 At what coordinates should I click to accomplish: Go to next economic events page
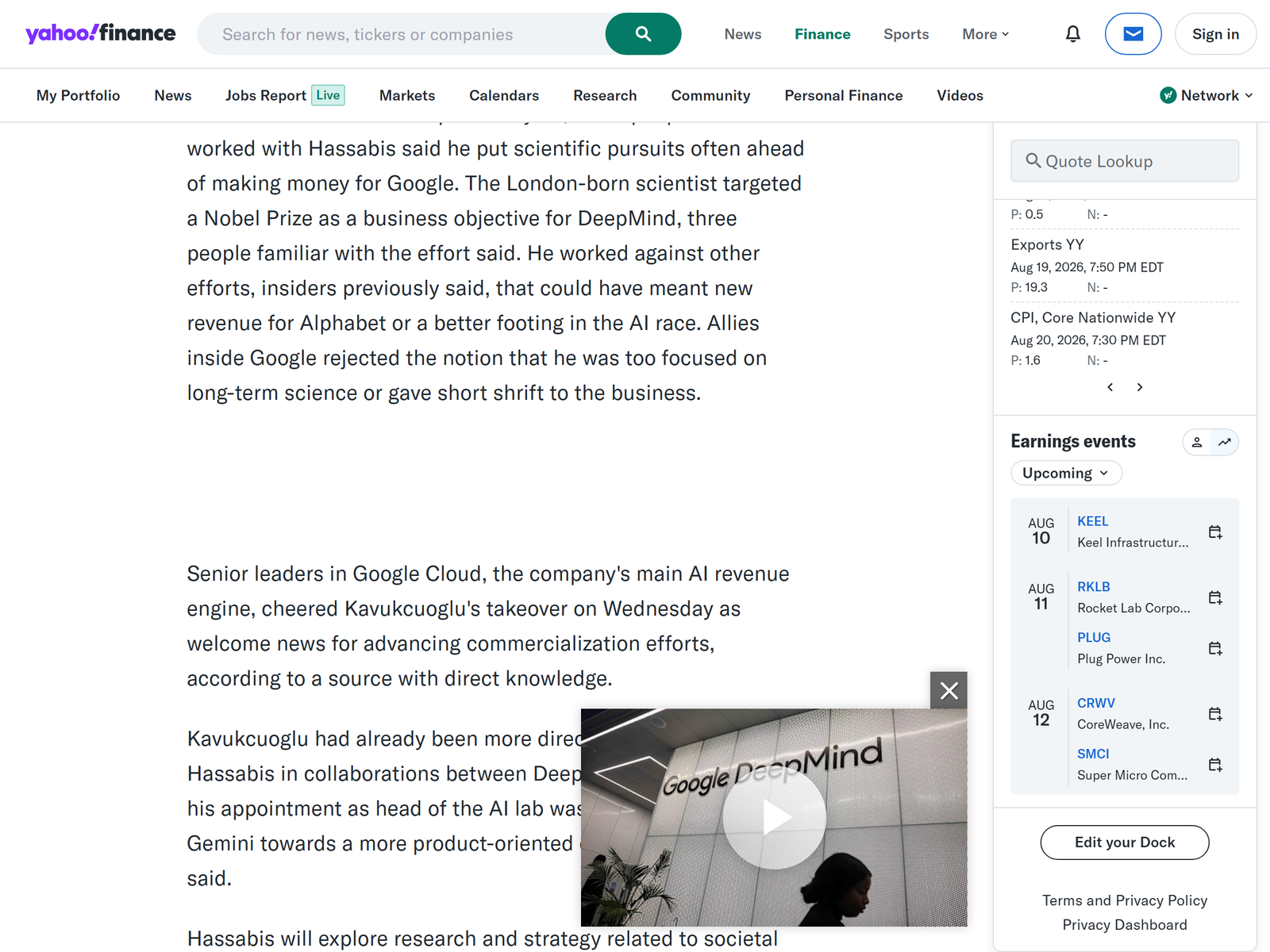click(1140, 387)
